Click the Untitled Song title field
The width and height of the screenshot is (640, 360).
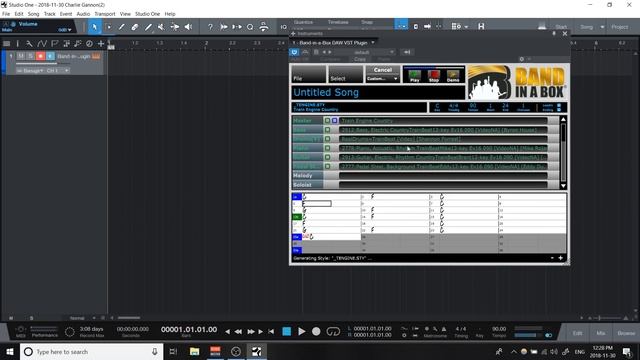click(378, 93)
